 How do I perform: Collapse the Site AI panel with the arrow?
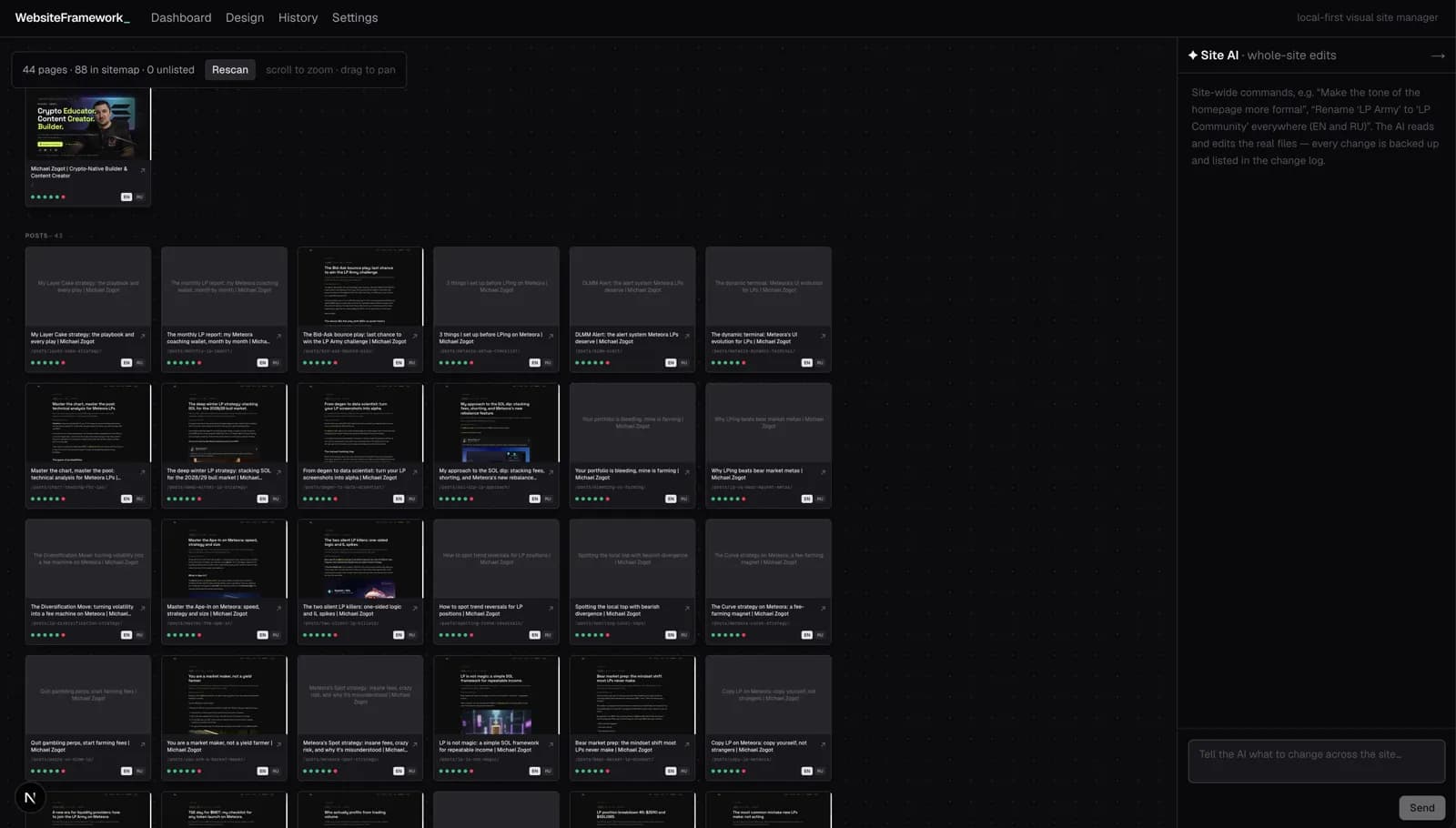(x=1438, y=56)
